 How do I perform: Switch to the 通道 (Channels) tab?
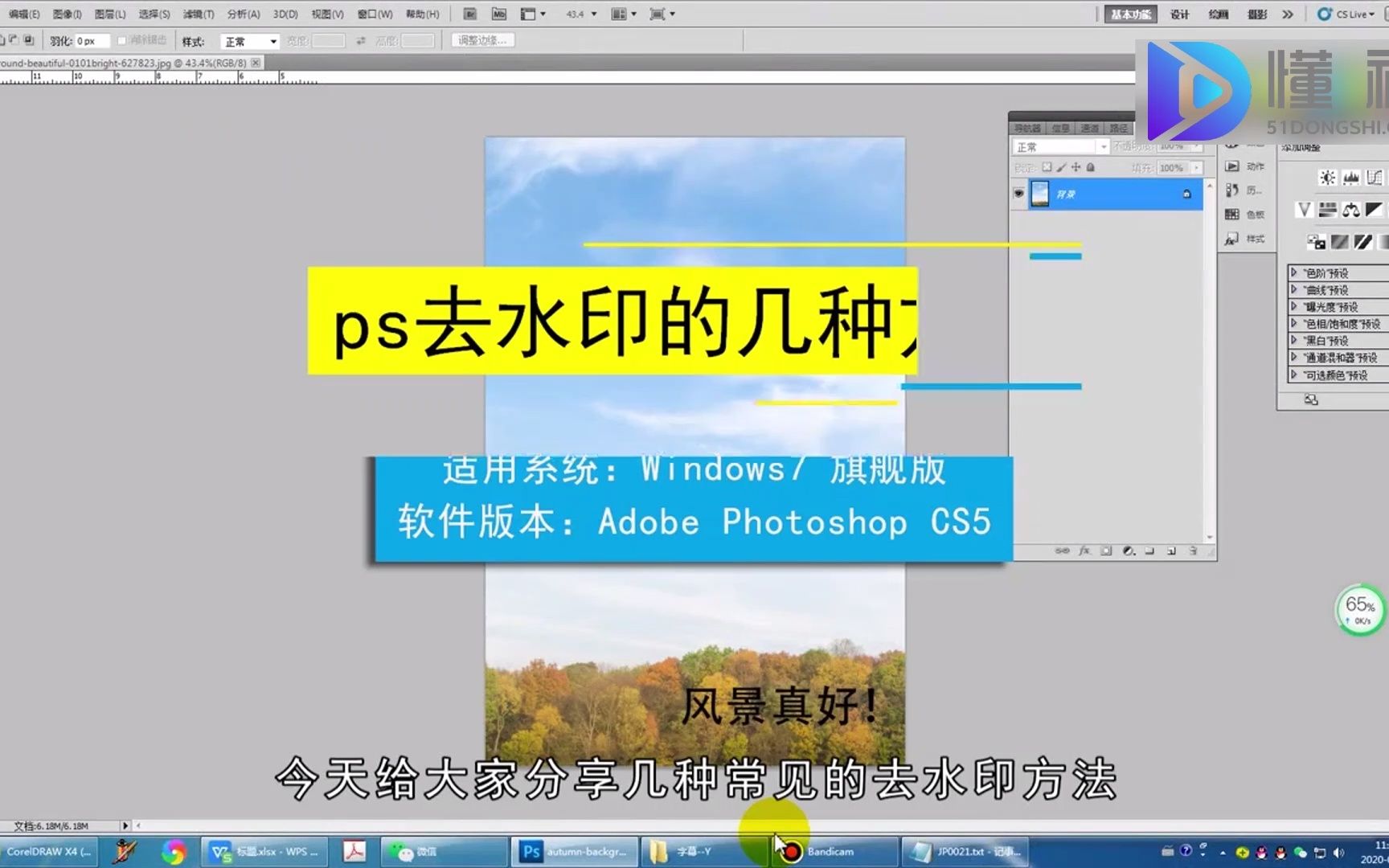[x=1090, y=127]
